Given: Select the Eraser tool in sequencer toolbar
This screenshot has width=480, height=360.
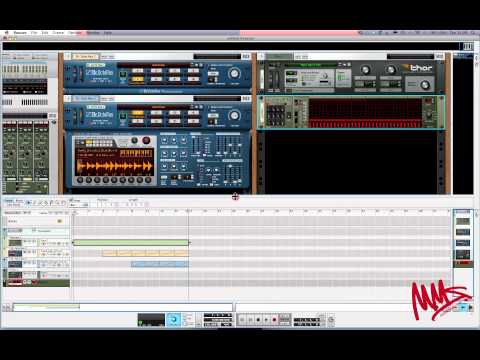Looking at the screenshot, I should [x=40, y=203].
